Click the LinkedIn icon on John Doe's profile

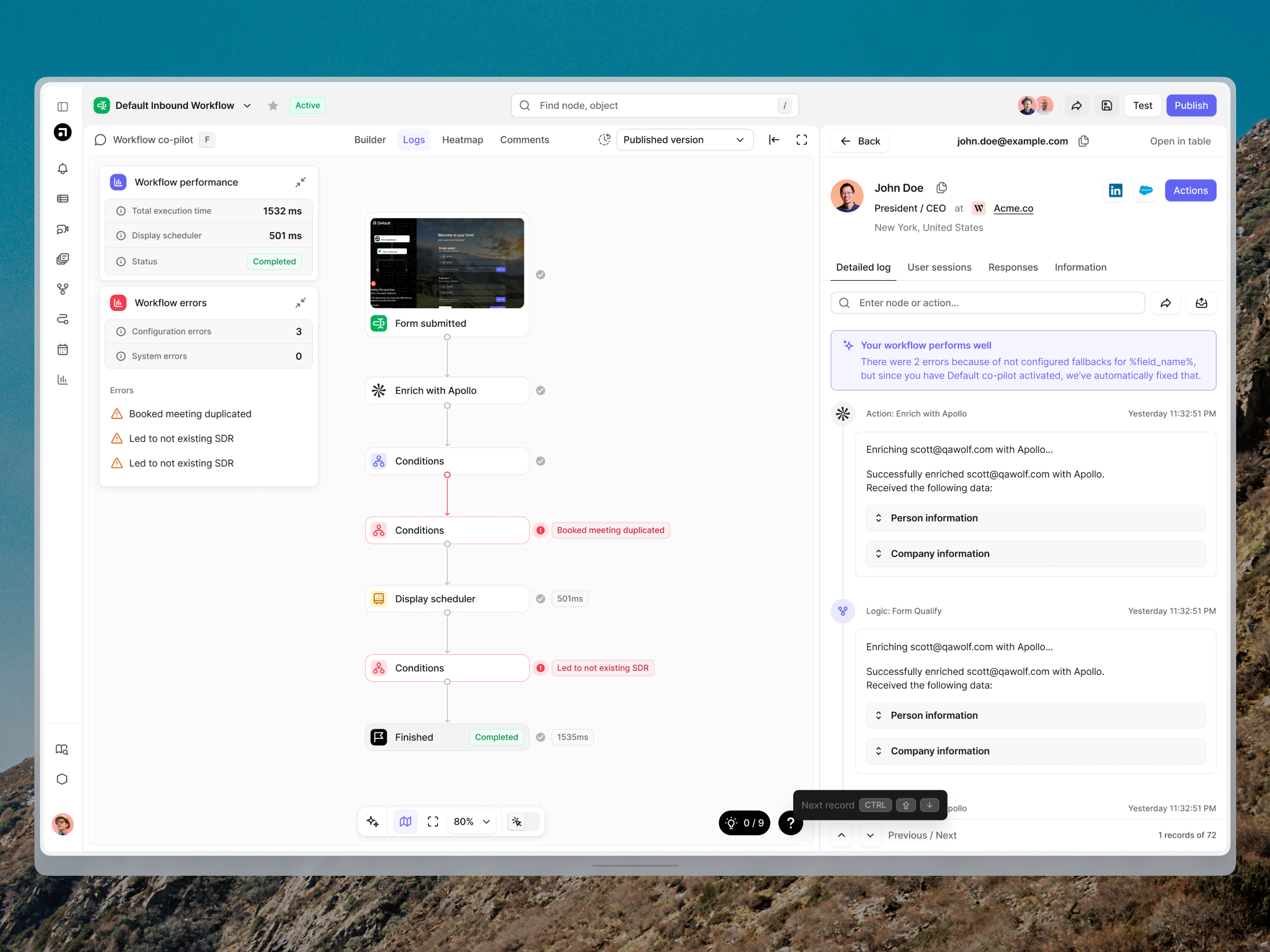[1116, 190]
